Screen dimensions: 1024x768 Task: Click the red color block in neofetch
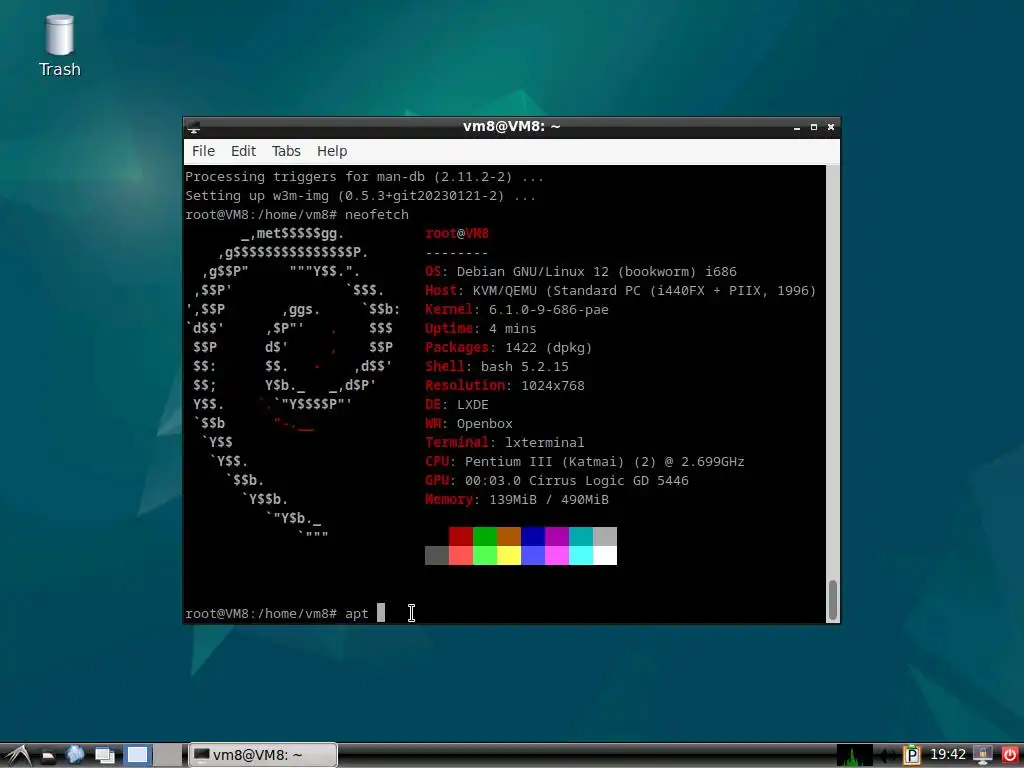(x=460, y=537)
